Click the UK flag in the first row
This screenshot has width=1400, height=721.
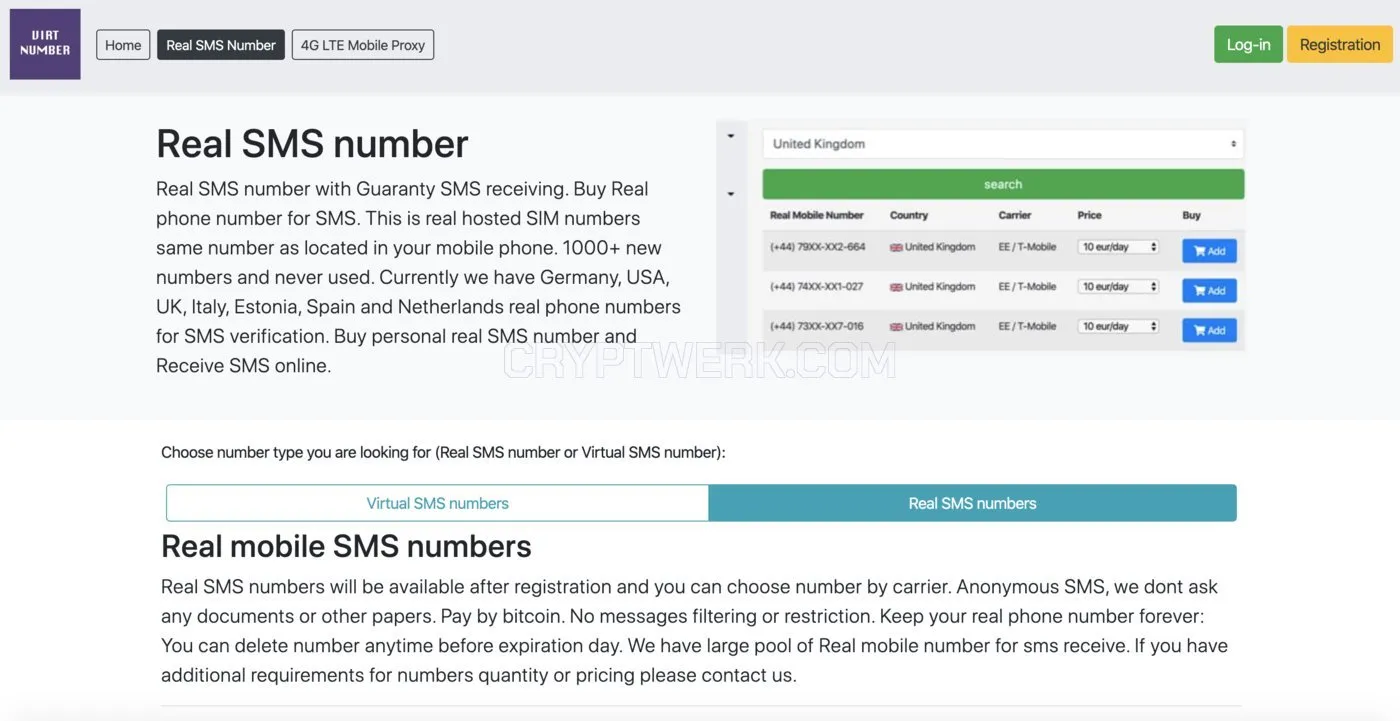pos(896,247)
